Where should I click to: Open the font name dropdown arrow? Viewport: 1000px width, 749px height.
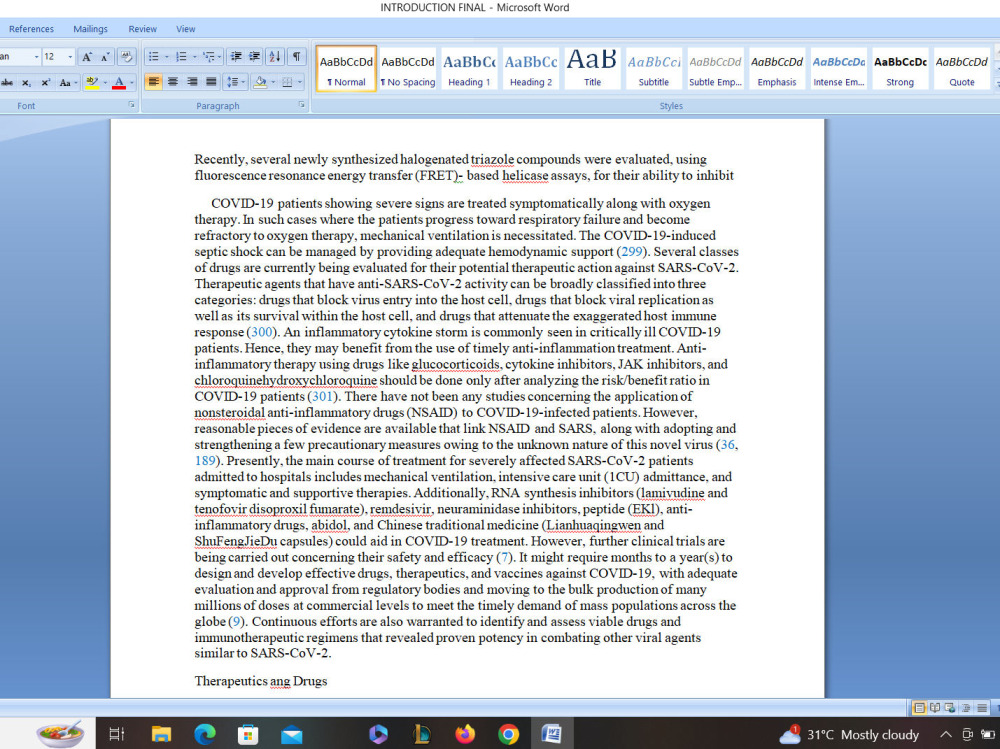(36, 57)
